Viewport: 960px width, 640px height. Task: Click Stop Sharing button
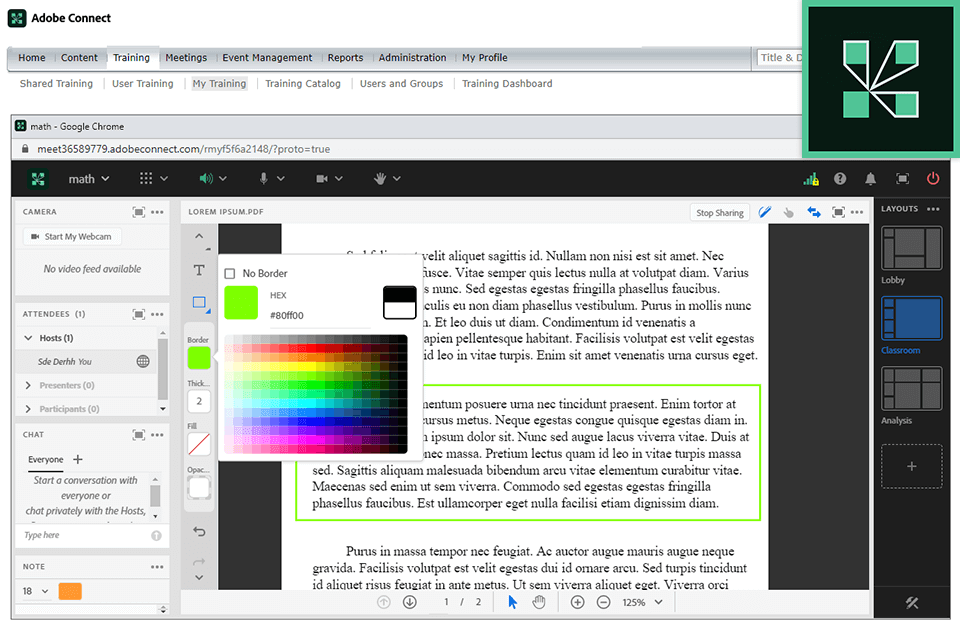click(719, 213)
